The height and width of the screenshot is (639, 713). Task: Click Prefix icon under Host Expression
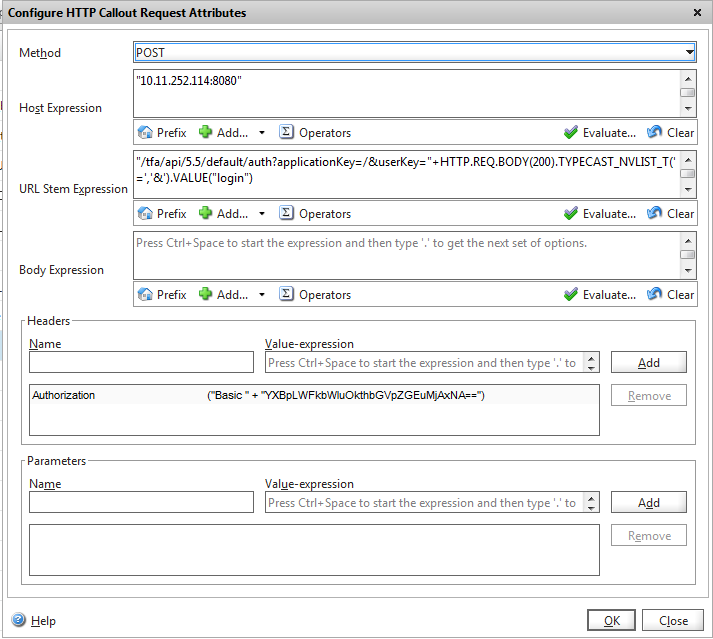(x=145, y=132)
